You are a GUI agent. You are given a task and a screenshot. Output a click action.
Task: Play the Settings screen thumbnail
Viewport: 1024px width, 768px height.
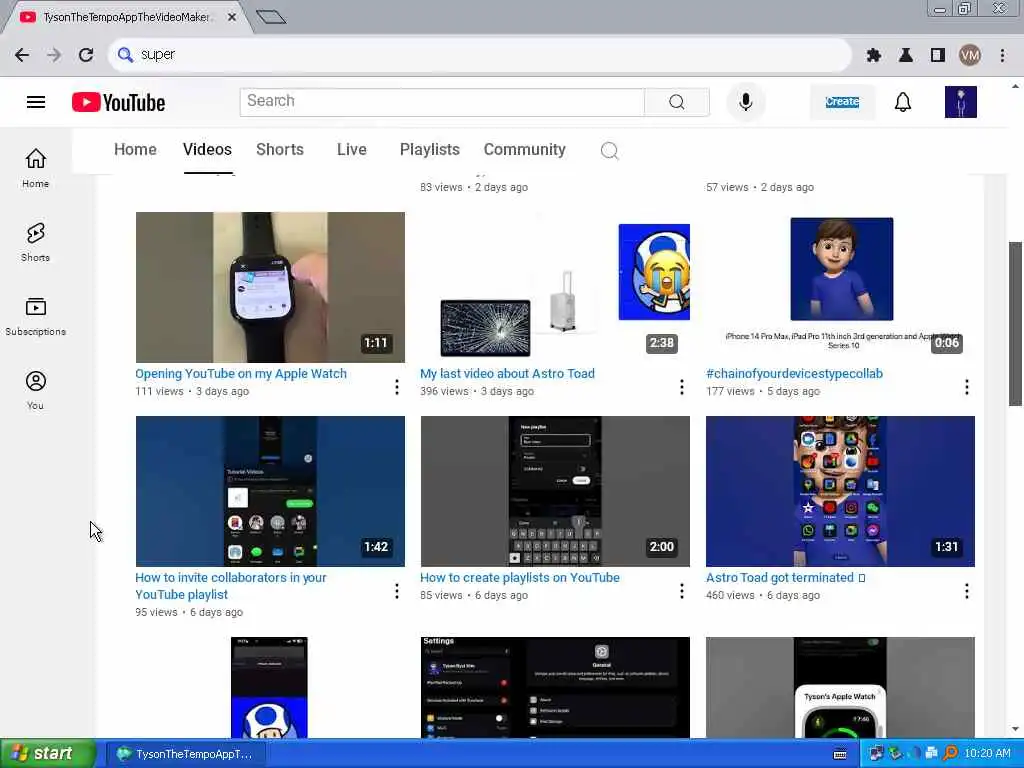pyautogui.click(x=555, y=688)
